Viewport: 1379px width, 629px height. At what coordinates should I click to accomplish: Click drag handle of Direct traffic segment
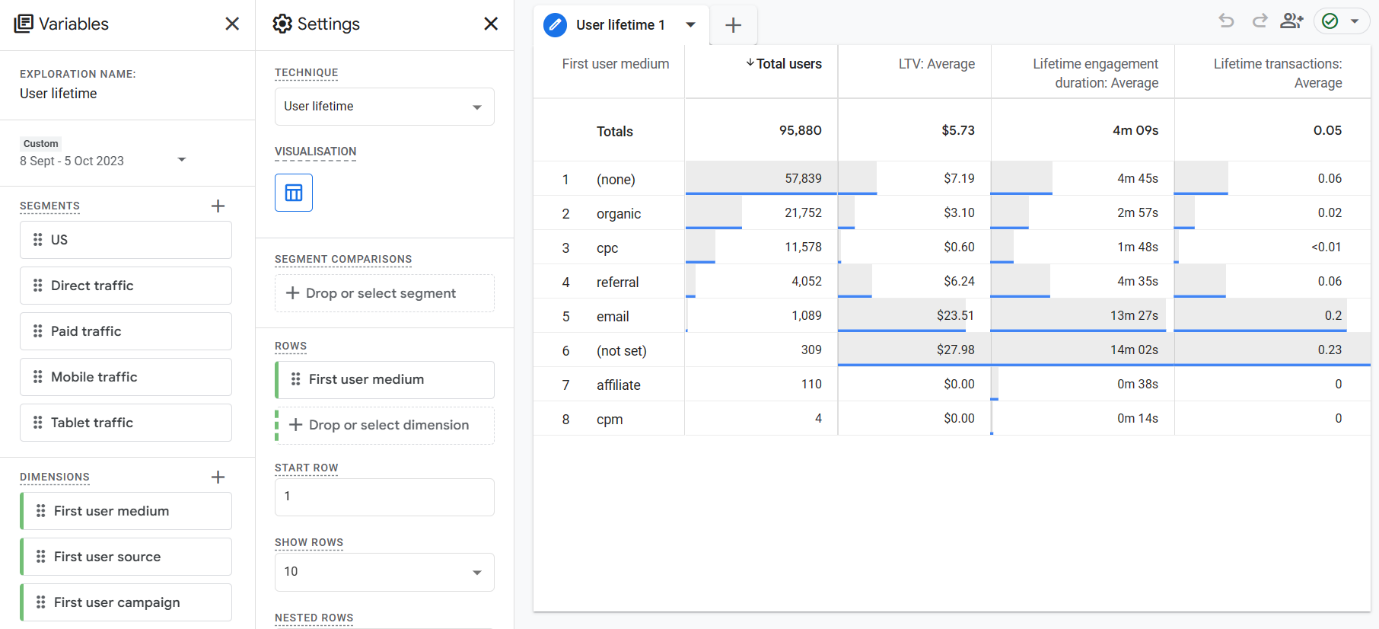[x=38, y=286]
